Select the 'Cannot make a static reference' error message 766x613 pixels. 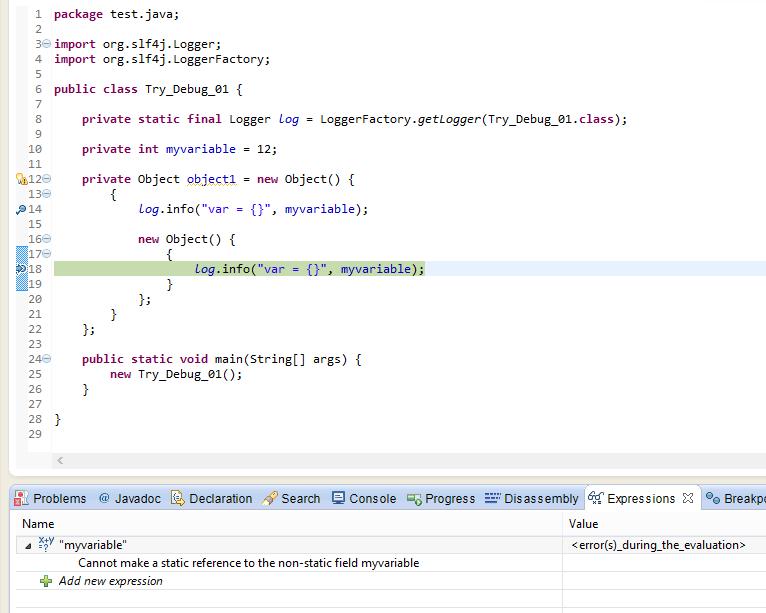point(249,563)
